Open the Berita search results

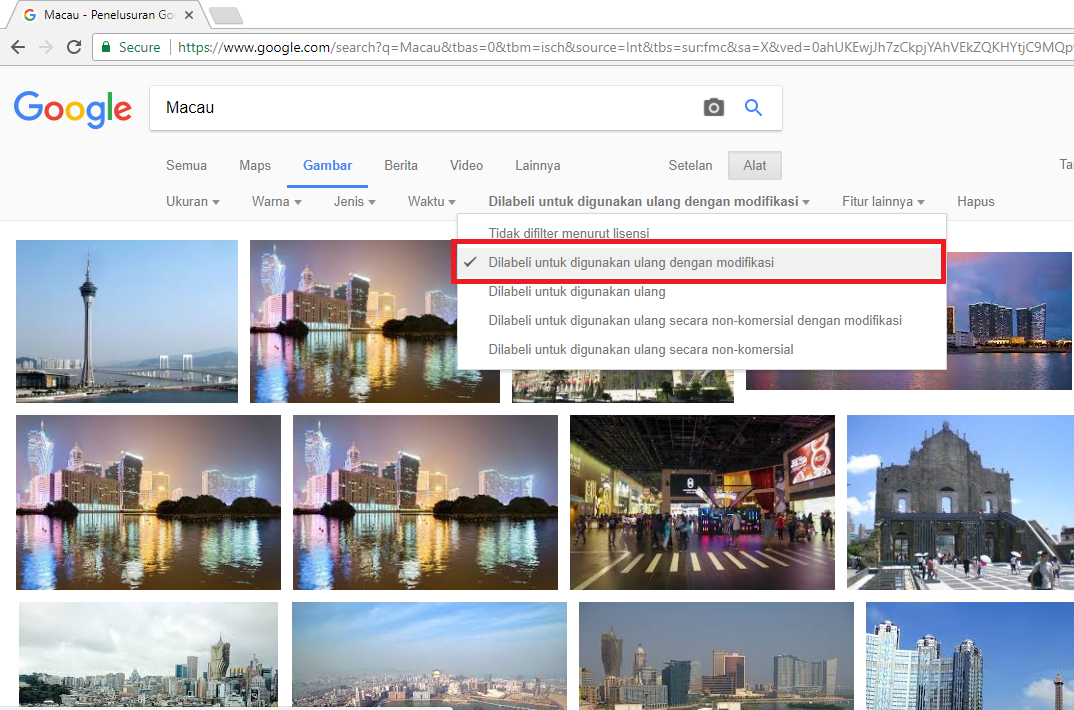(x=400, y=165)
